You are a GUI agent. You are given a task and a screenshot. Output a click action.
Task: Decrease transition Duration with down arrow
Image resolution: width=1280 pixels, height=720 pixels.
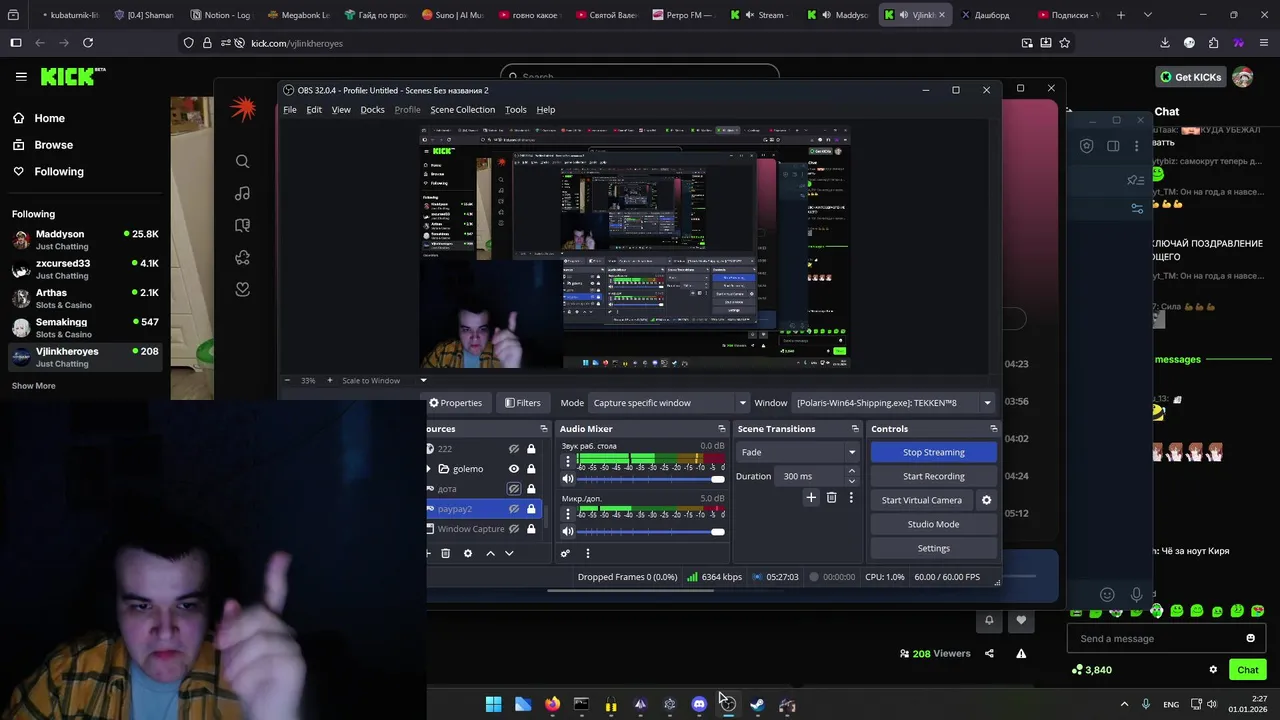(852, 481)
